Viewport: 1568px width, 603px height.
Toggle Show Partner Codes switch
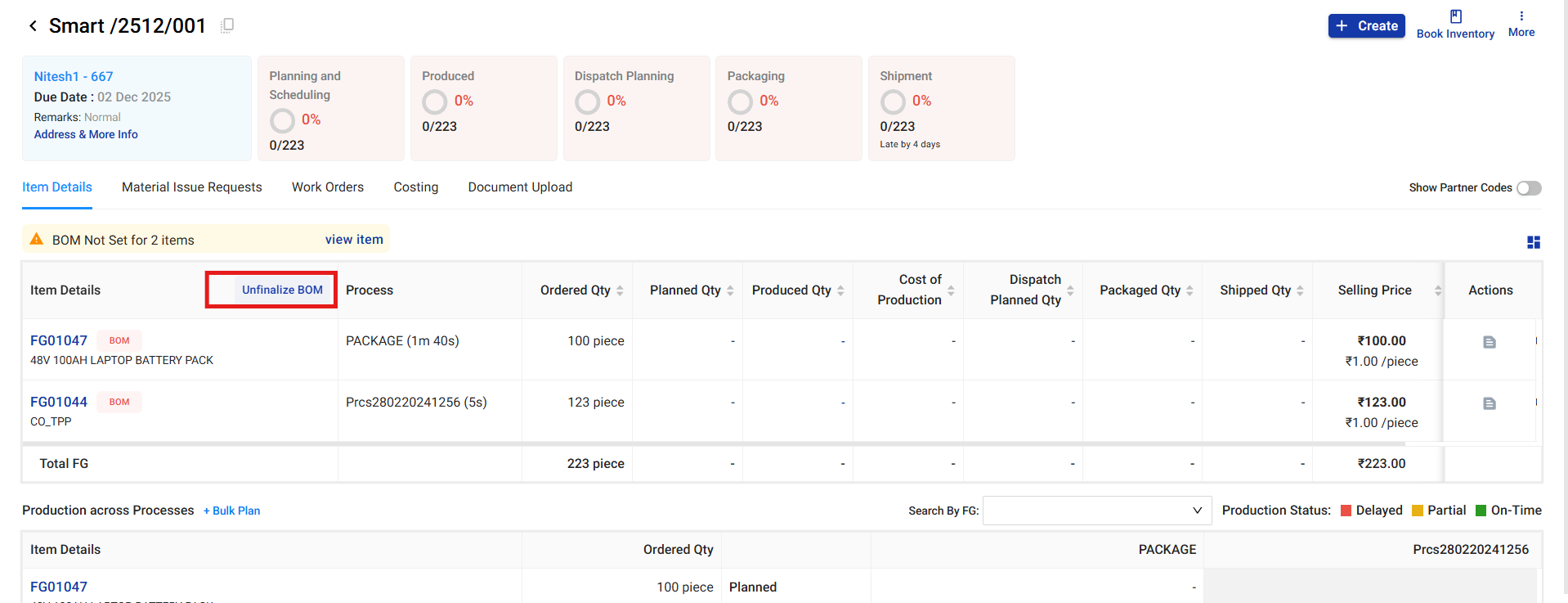click(x=1528, y=188)
